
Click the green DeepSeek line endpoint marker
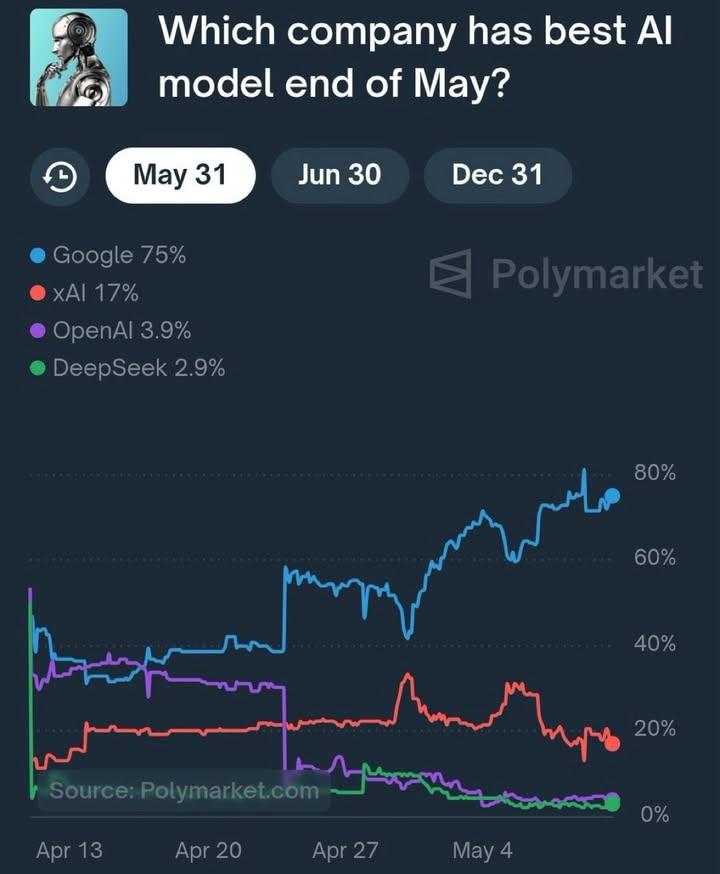tap(613, 804)
